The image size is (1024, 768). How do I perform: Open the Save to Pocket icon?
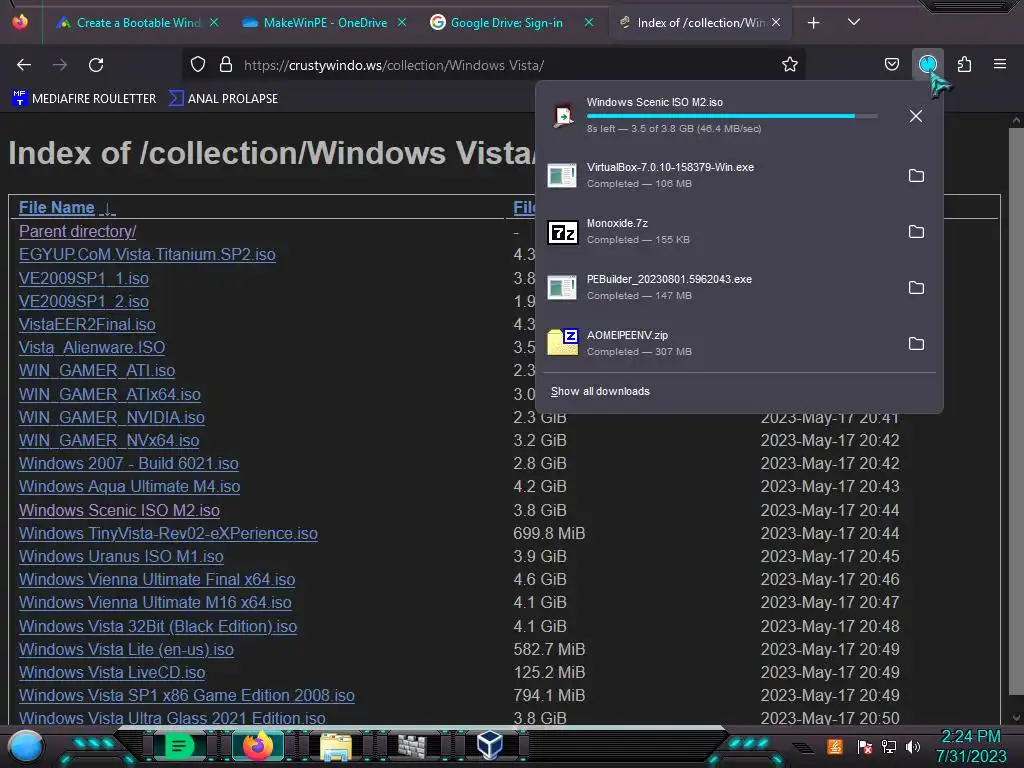click(891, 65)
